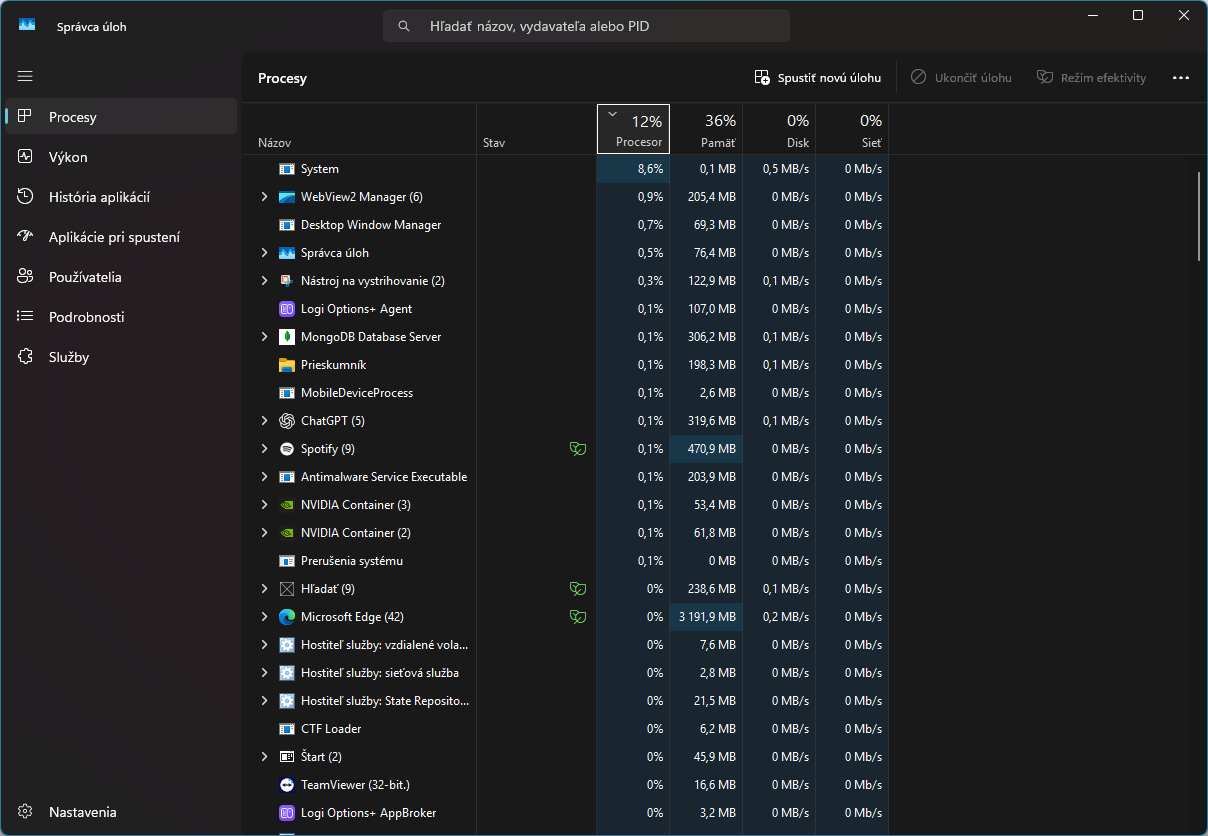The height and width of the screenshot is (836, 1208).
Task: Expand the Hľadať (9) process group
Action: [x=264, y=589]
